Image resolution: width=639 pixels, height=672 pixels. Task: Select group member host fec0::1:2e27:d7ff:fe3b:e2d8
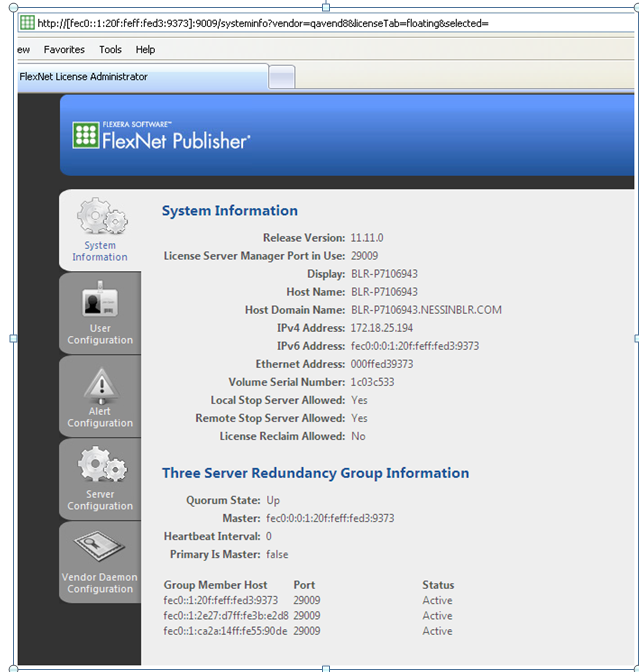coord(225,616)
